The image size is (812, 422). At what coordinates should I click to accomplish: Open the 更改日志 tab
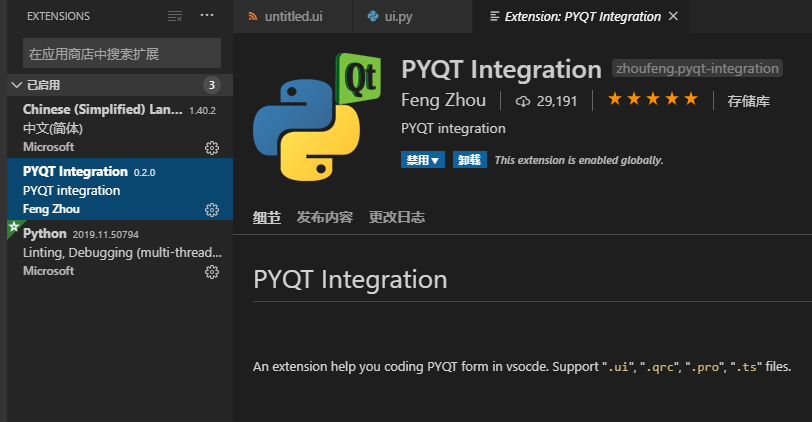coord(396,217)
